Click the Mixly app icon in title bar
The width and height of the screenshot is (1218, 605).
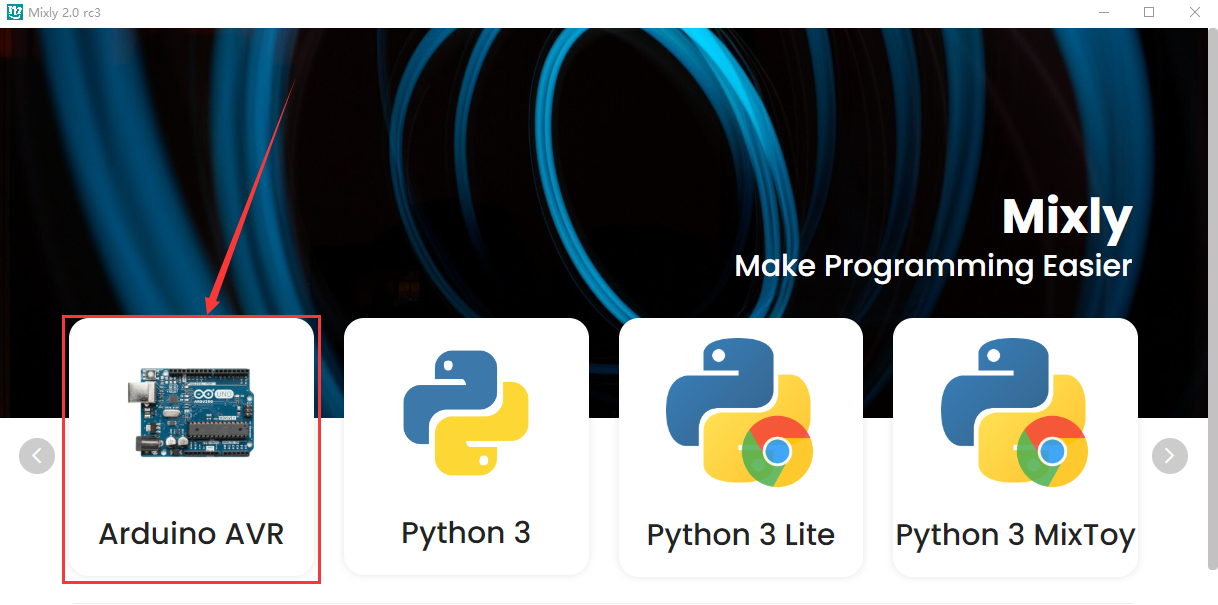(15, 13)
